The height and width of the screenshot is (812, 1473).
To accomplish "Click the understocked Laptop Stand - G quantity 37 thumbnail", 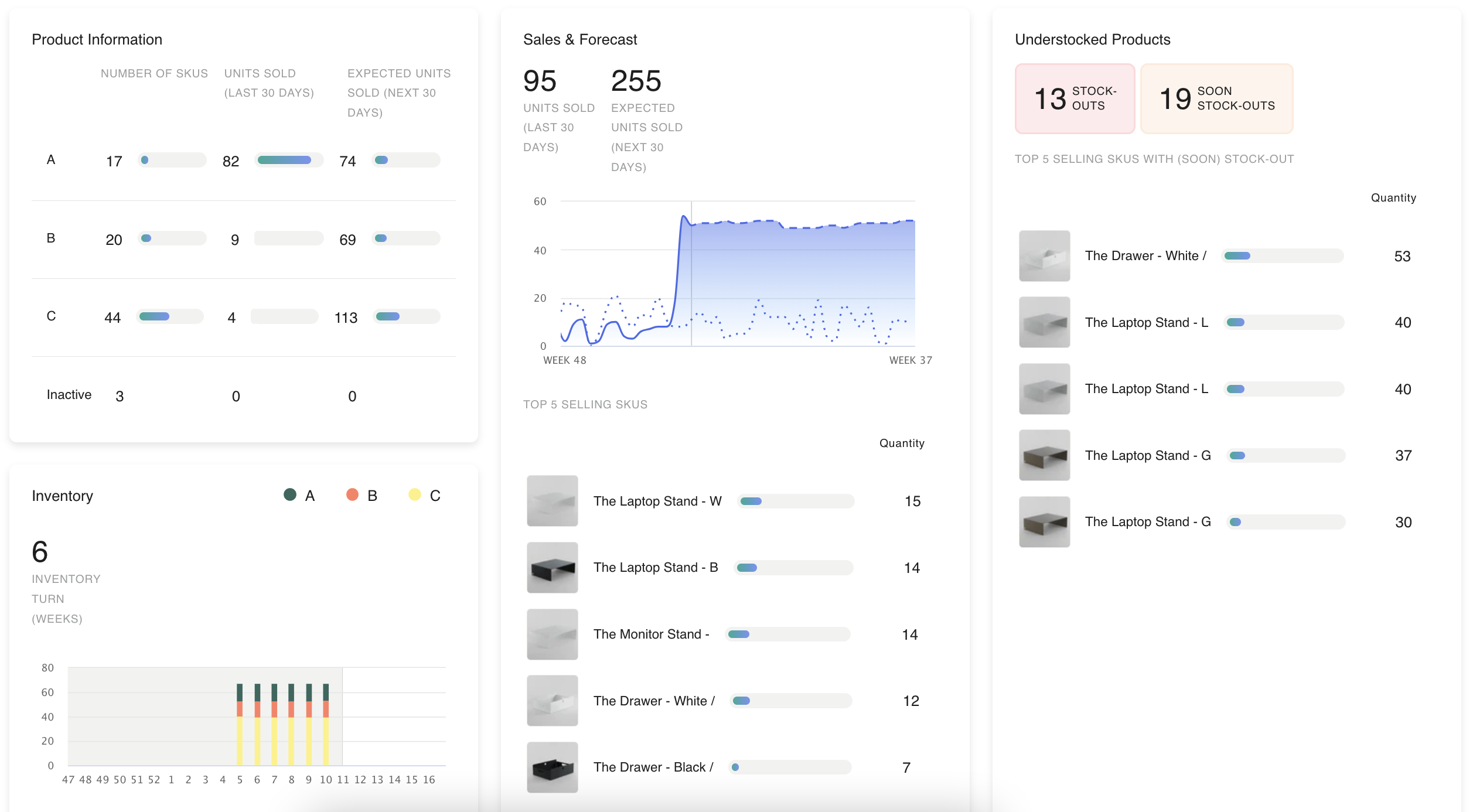I will coord(1044,455).
